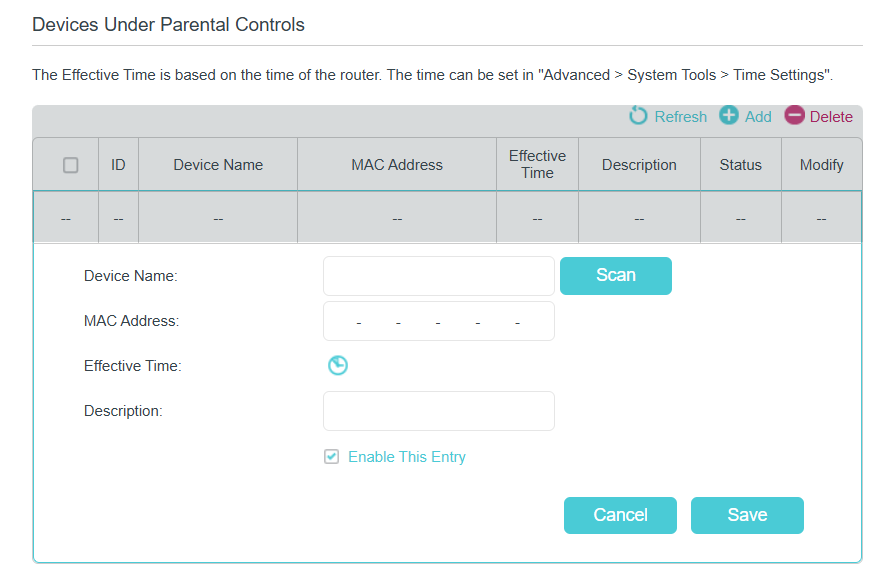Cancel the new device entry
This screenshot has width=891, height=567.
coord(620,515)
